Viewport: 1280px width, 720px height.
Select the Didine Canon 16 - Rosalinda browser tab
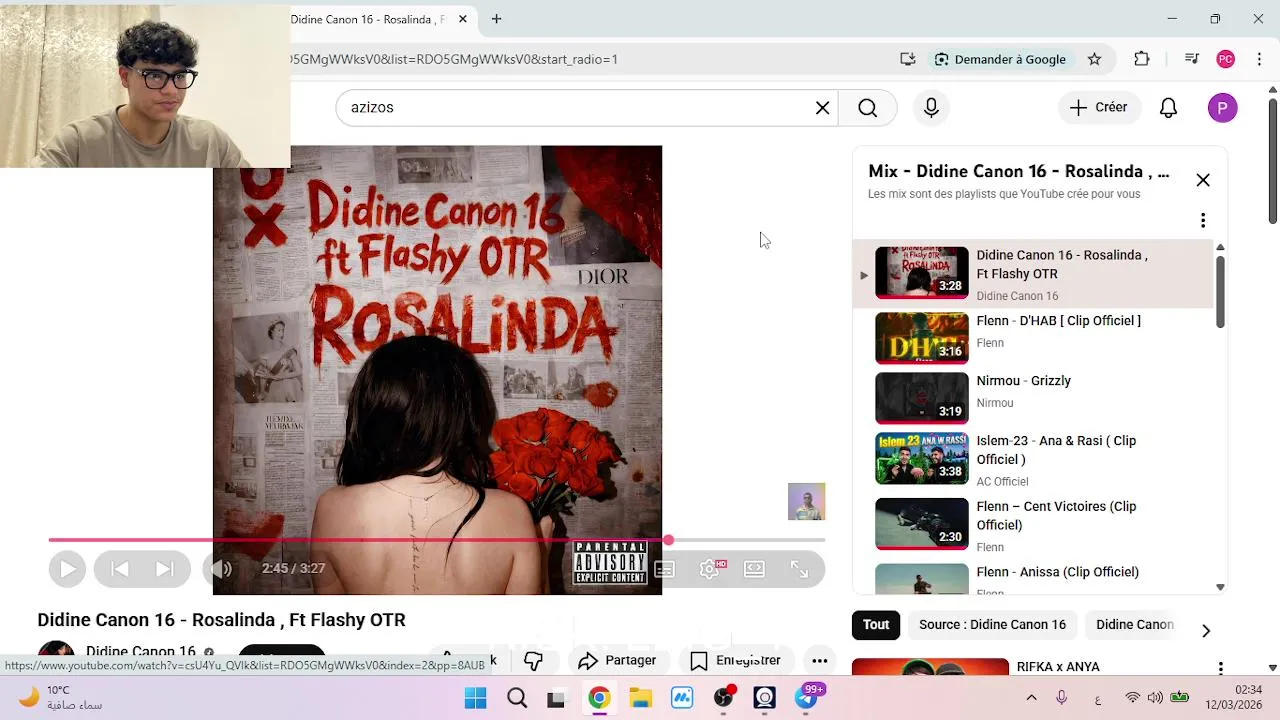click(x=370, y=19)
